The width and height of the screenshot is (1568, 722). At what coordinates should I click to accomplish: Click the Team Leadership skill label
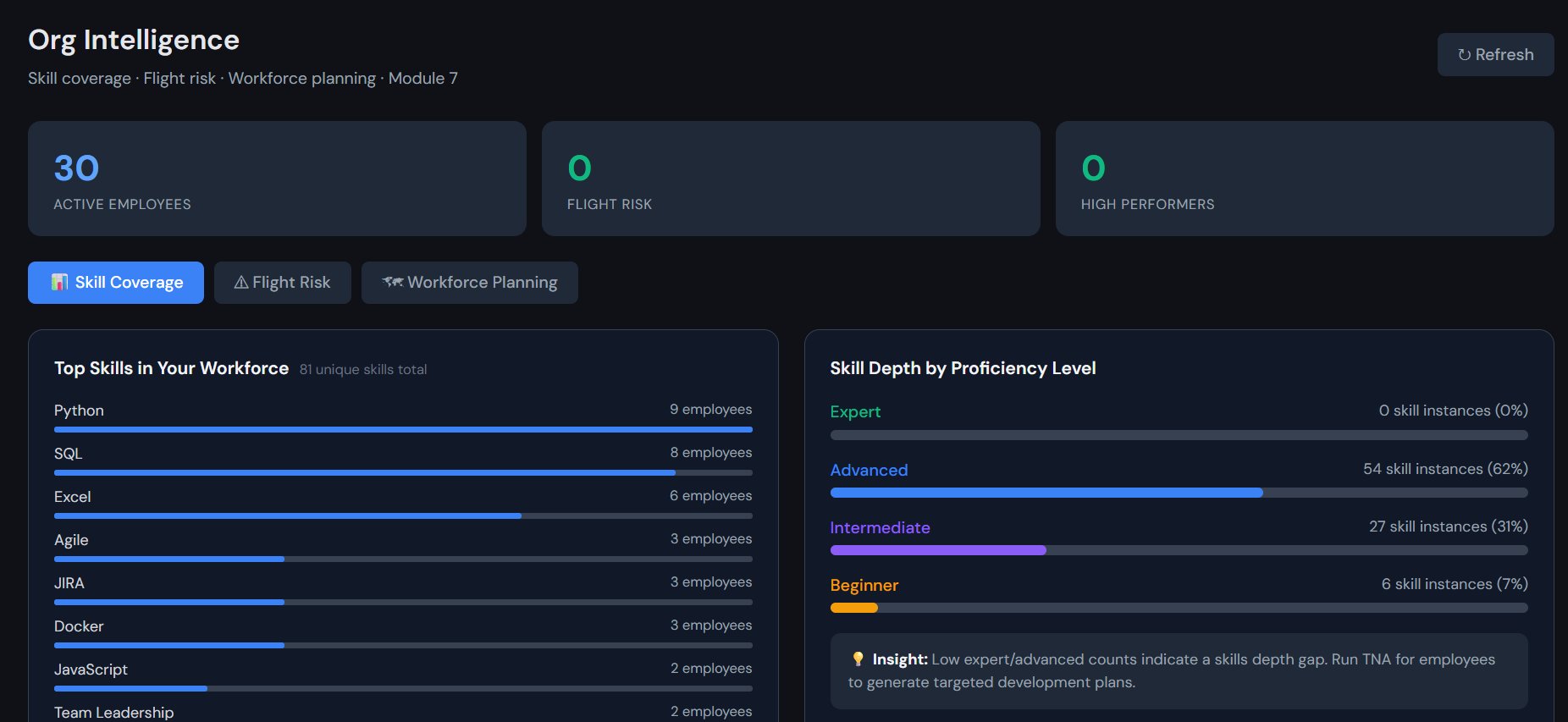pyautogui.click(x=114, y=713)
